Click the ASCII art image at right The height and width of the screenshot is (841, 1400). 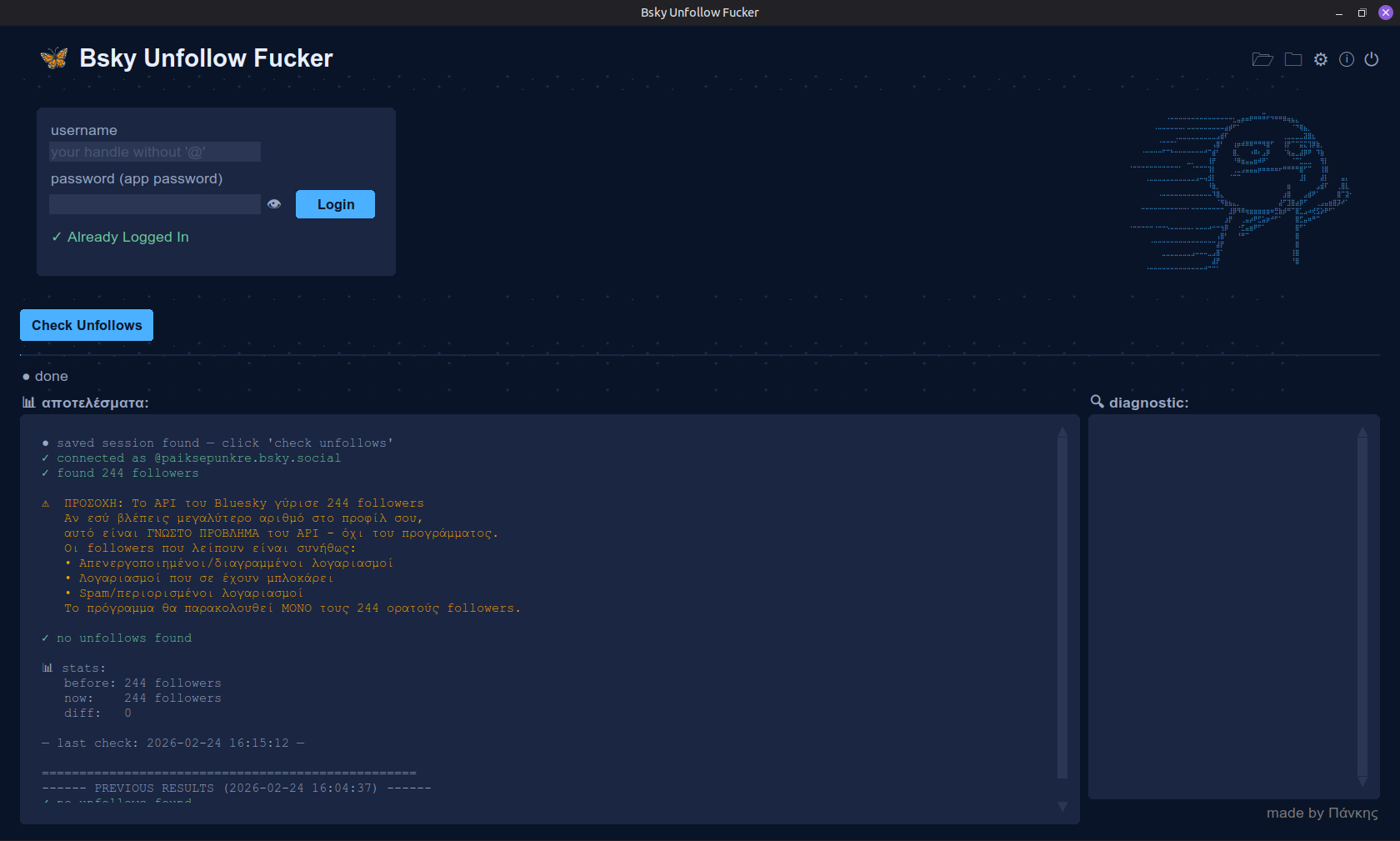coord(1240,192)
